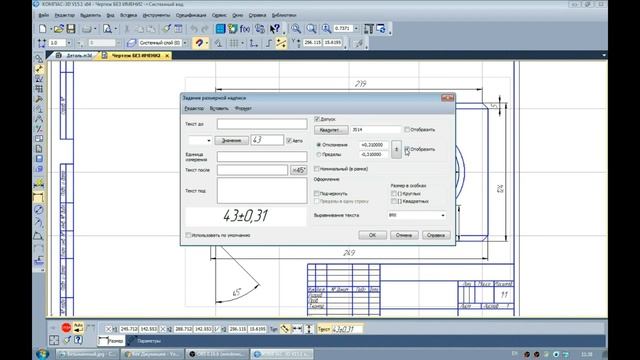Viewport: 640px width, 360px height.
Task: Click the Отмена button
Action: click(x=404, y=235)
